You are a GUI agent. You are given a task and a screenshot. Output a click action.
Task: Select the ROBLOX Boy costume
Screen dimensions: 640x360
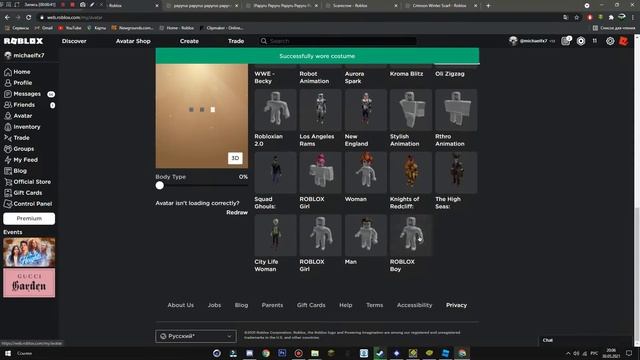pos(411,236)
